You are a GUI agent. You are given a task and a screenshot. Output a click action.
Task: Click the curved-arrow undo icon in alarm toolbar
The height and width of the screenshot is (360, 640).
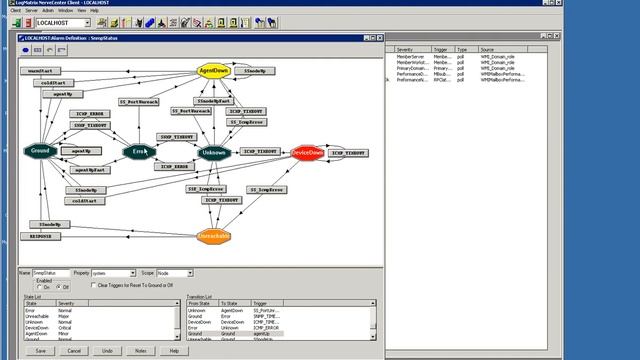[50, 50]
